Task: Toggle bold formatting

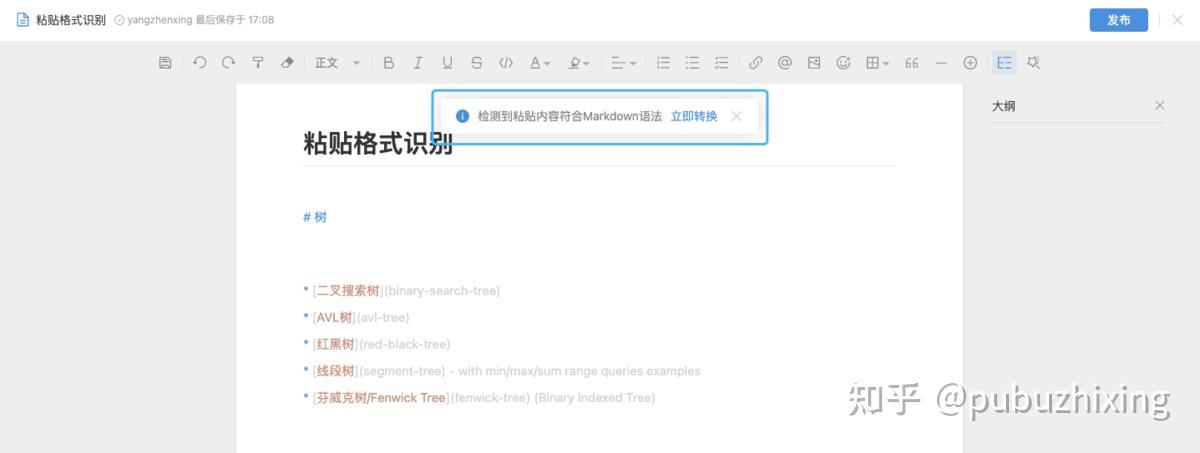Action: click(x=389, y=63)
